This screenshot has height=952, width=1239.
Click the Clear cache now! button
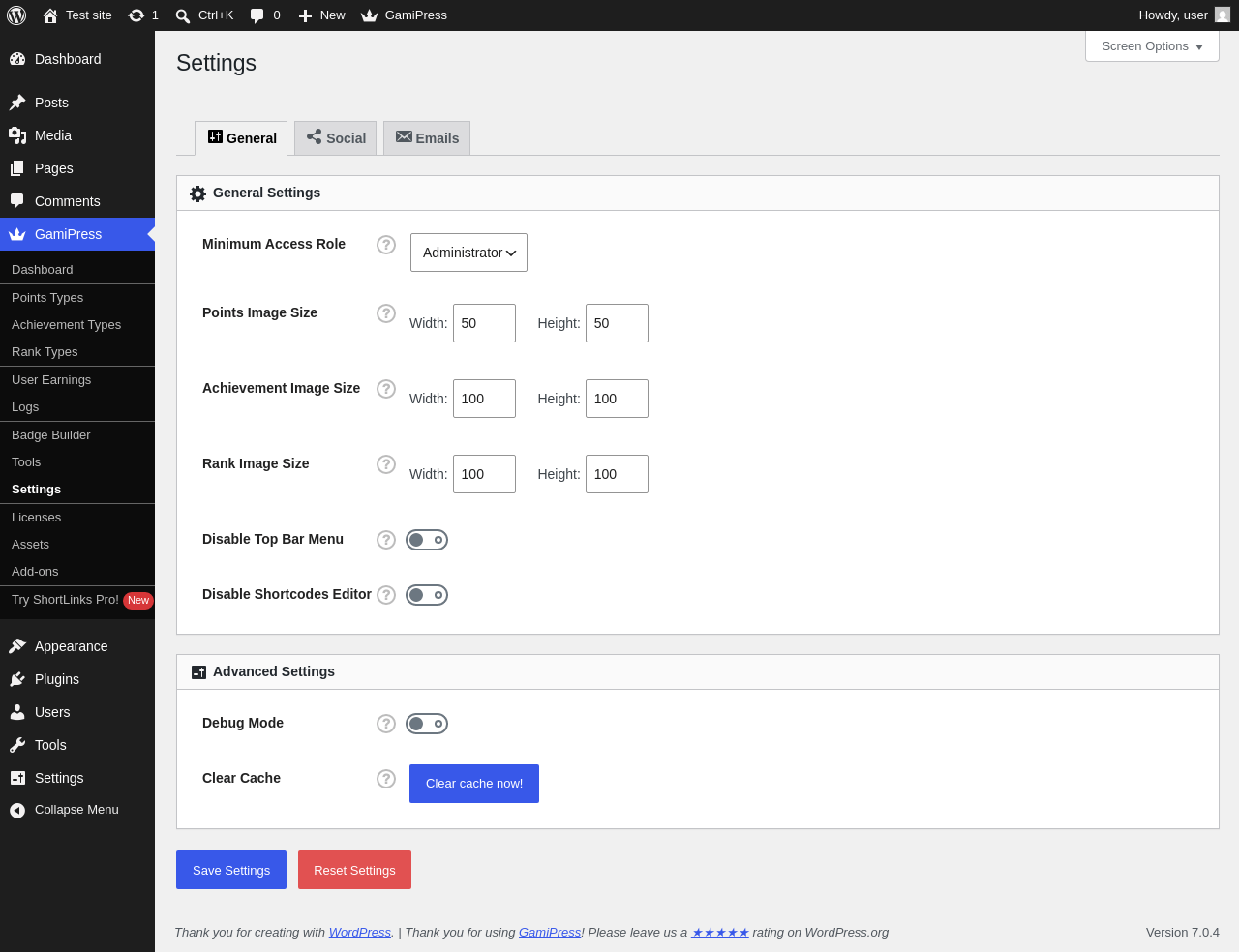click(x=474, y=784)
